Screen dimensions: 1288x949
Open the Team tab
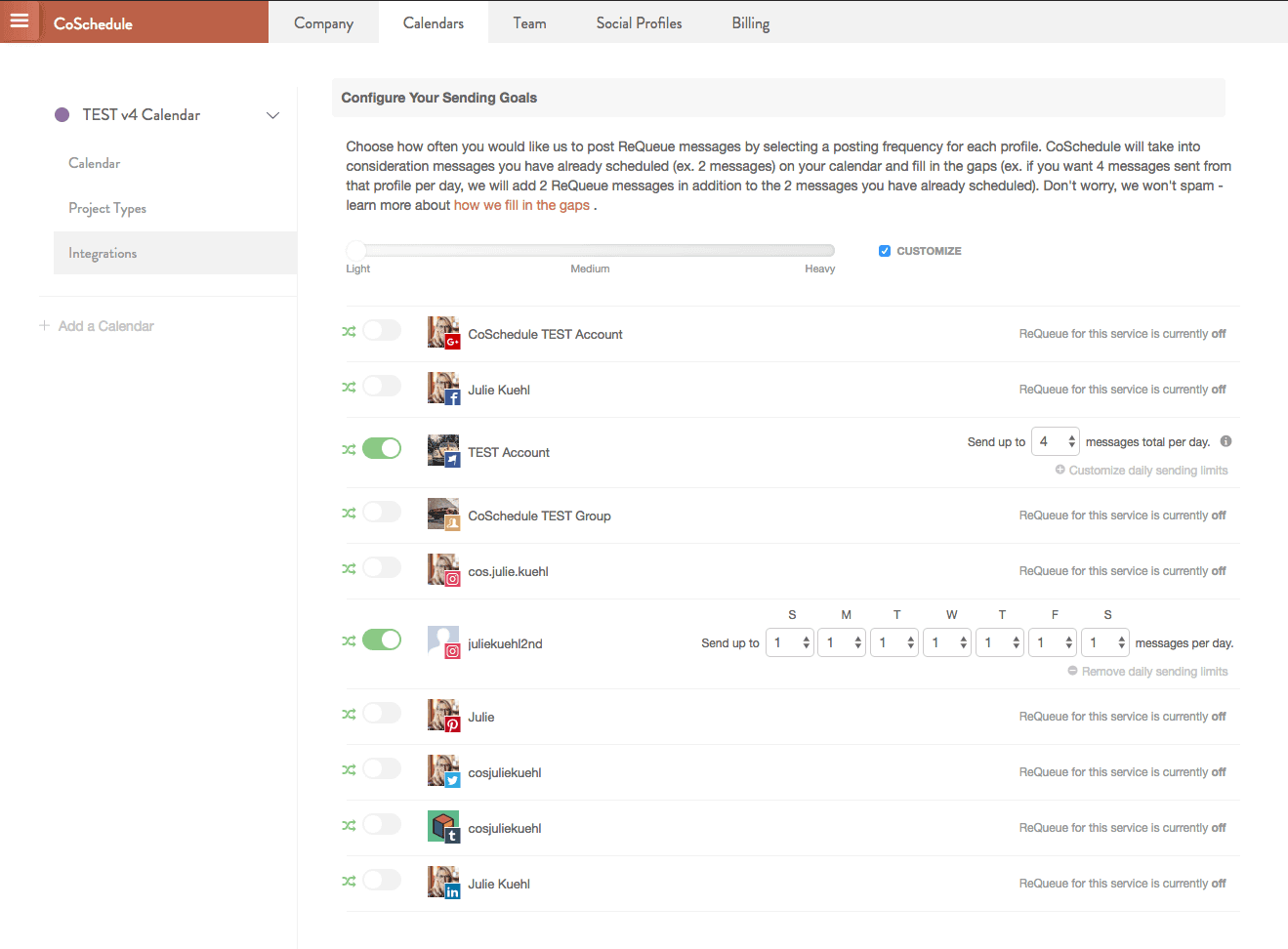(530, 22)
